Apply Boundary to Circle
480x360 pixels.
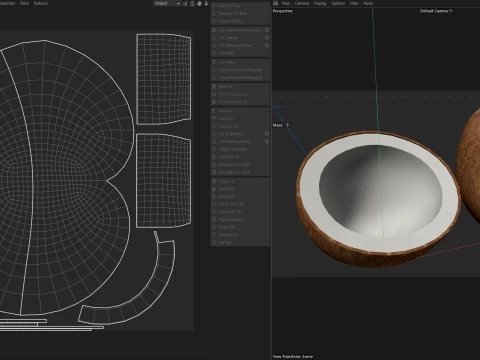pos(240,164)
